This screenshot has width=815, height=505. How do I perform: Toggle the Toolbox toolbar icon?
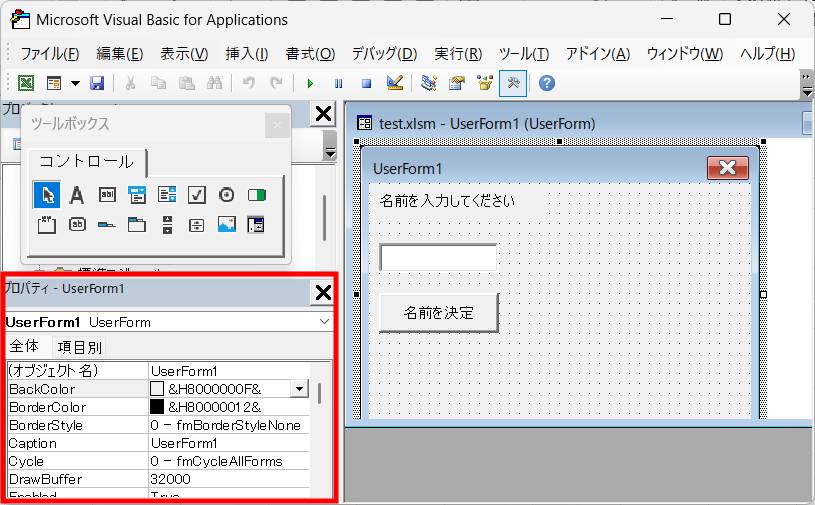(513, 83)
